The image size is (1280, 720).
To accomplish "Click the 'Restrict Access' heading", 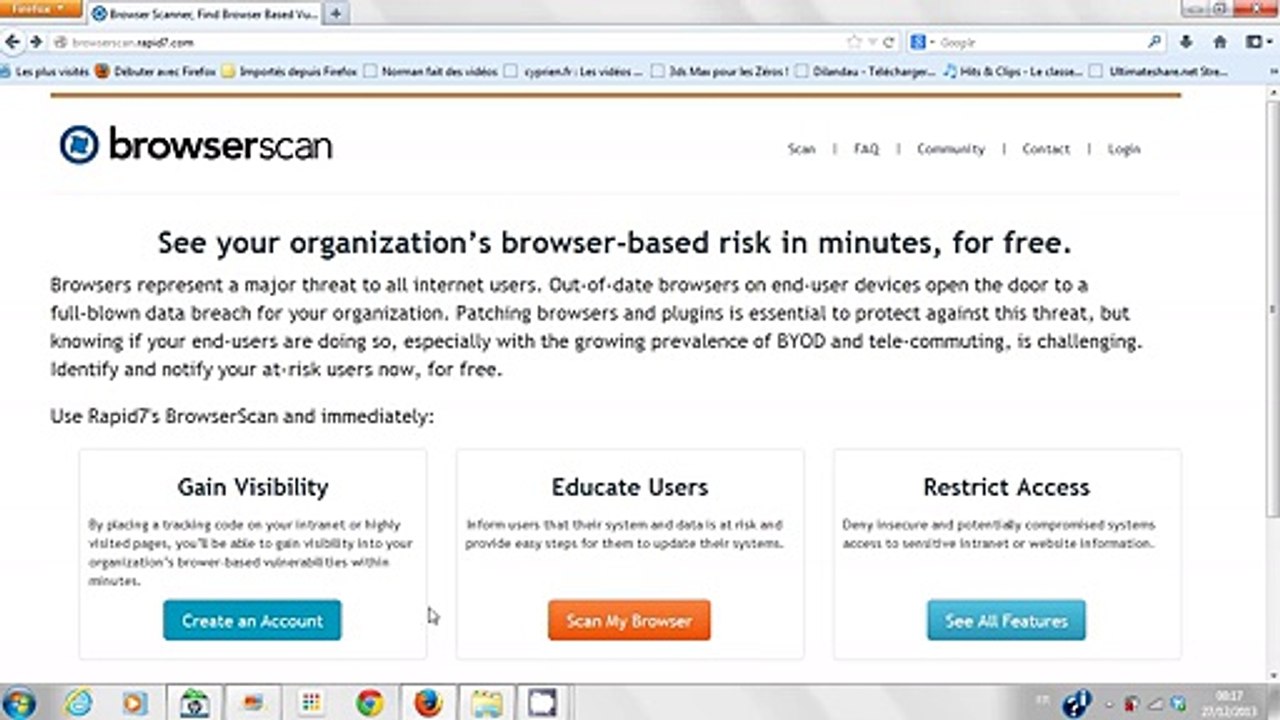I will 1006,487.
